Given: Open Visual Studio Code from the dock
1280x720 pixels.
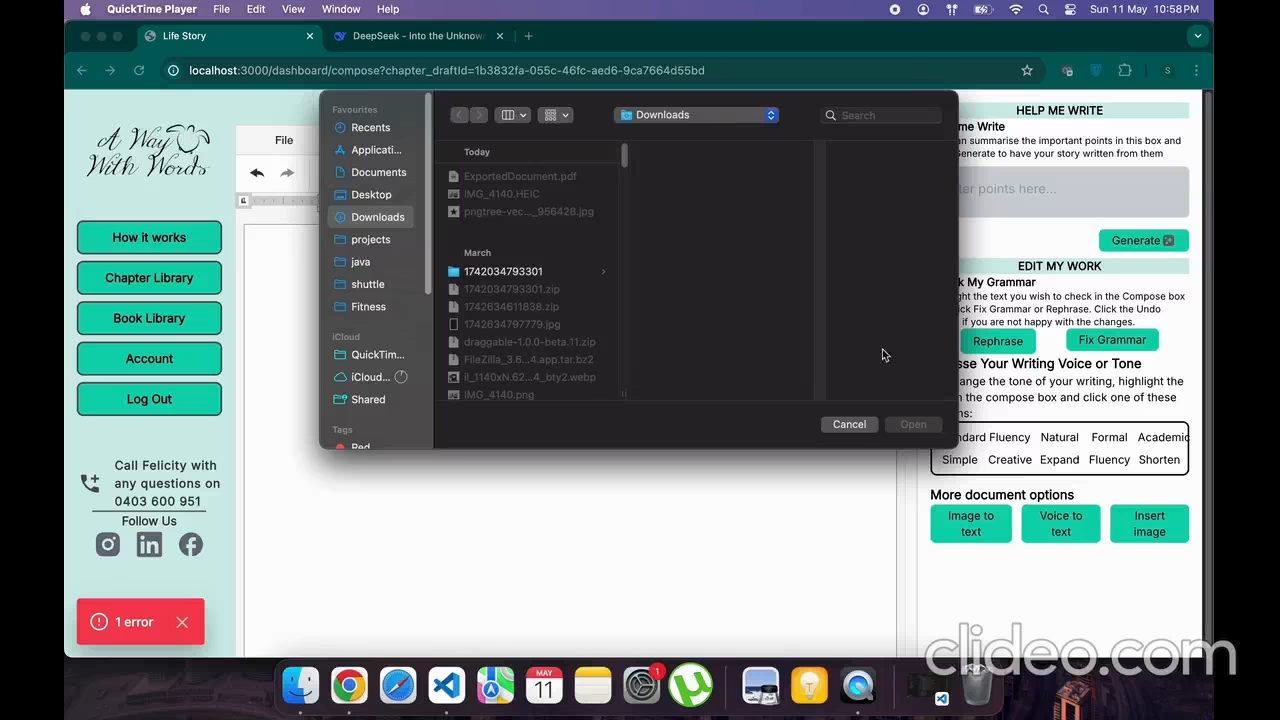Looking at the screenshot, I should 446,686.
